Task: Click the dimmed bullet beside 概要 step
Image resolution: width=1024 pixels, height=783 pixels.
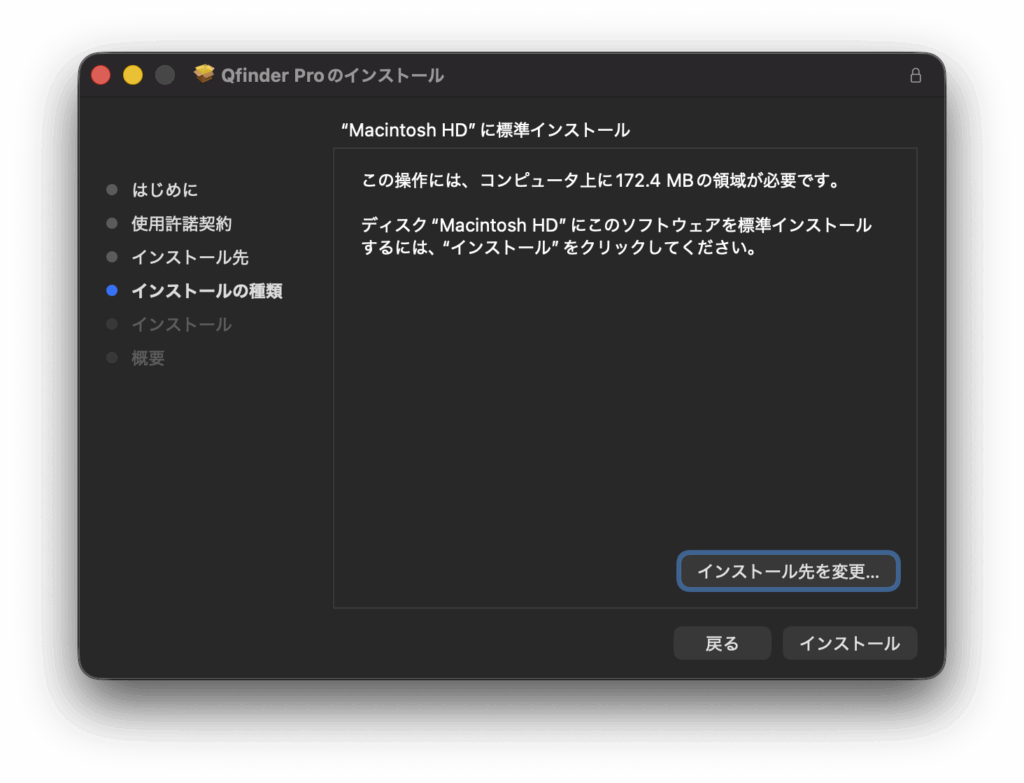Action: tap(112, 358)
